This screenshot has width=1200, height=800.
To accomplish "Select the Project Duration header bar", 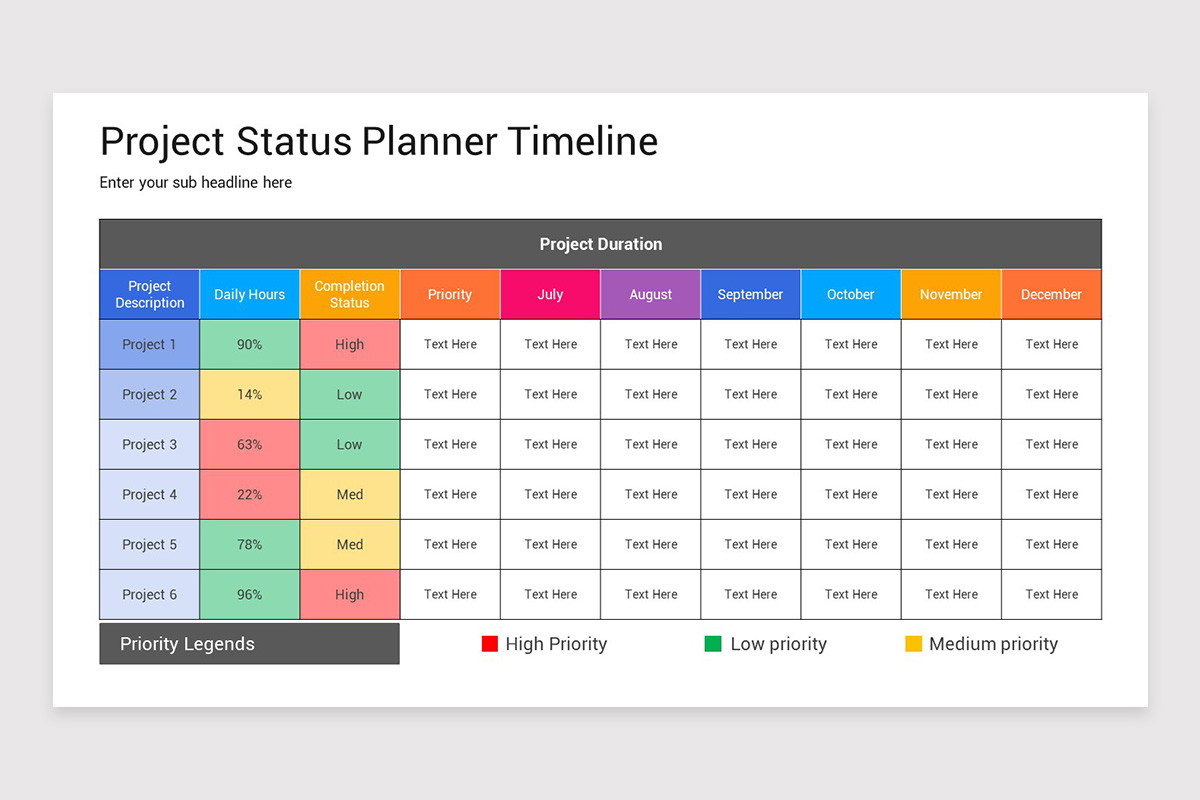I will pyautogui.click(x=600, y=244).
